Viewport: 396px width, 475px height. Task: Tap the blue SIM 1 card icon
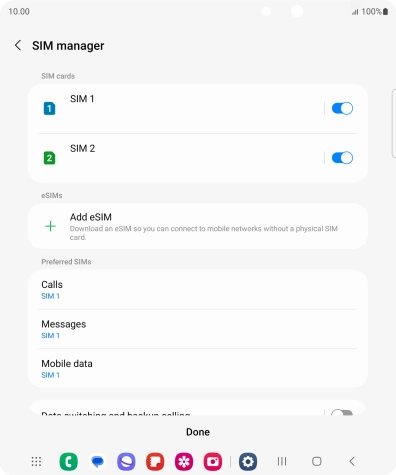click(49, 108)
